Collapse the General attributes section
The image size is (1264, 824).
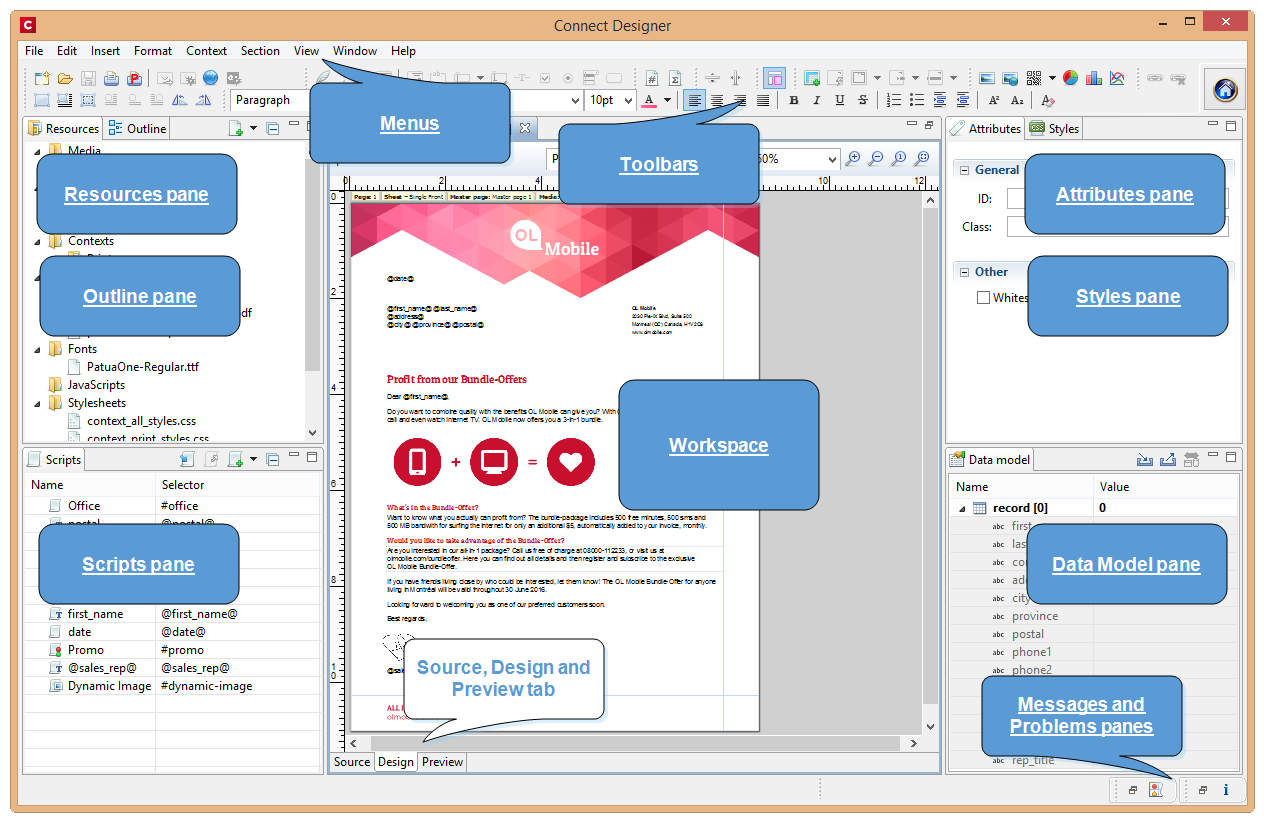(x=963, y=170)
